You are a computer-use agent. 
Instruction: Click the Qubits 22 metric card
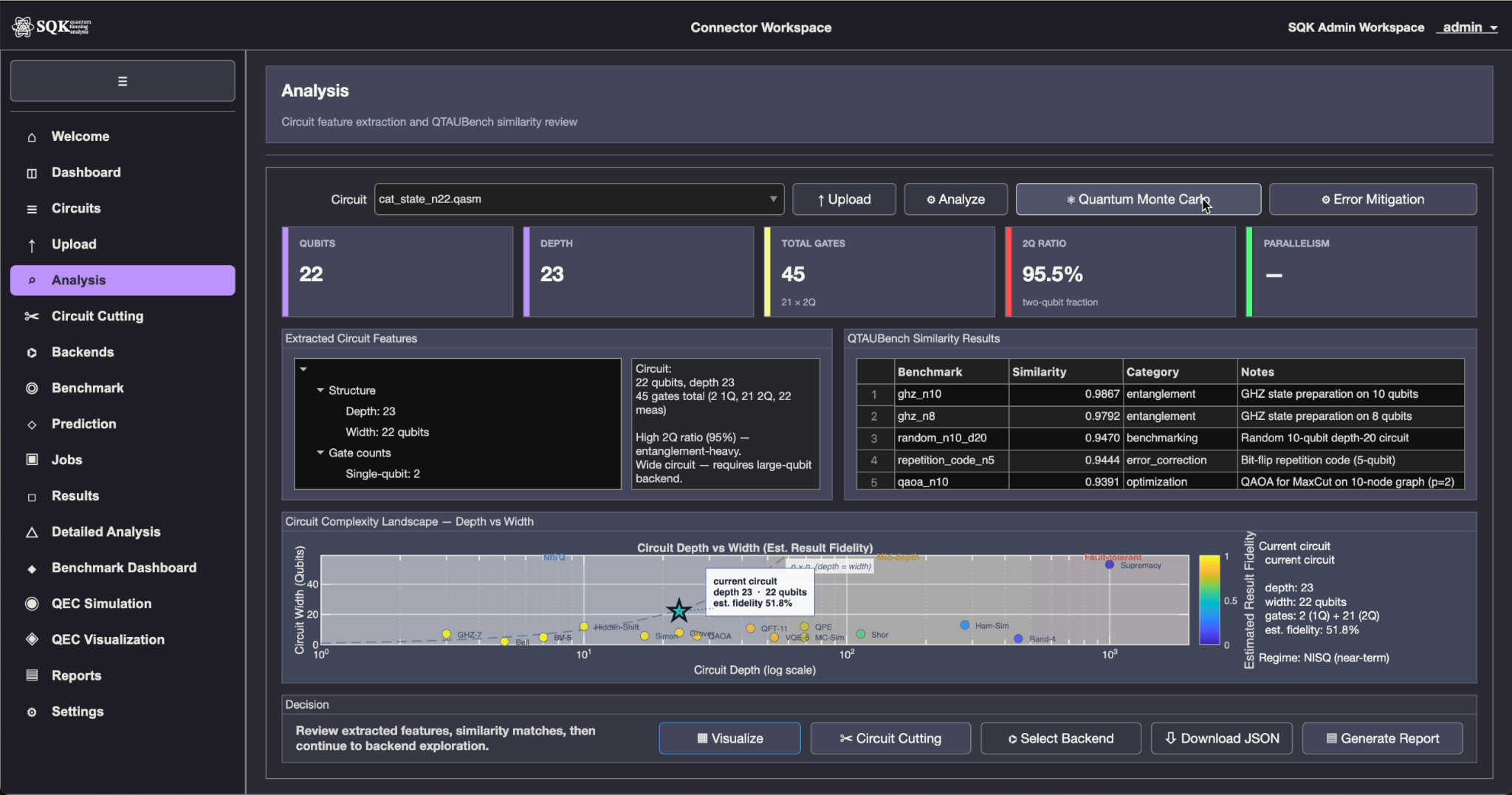click(x=397, y=272)
